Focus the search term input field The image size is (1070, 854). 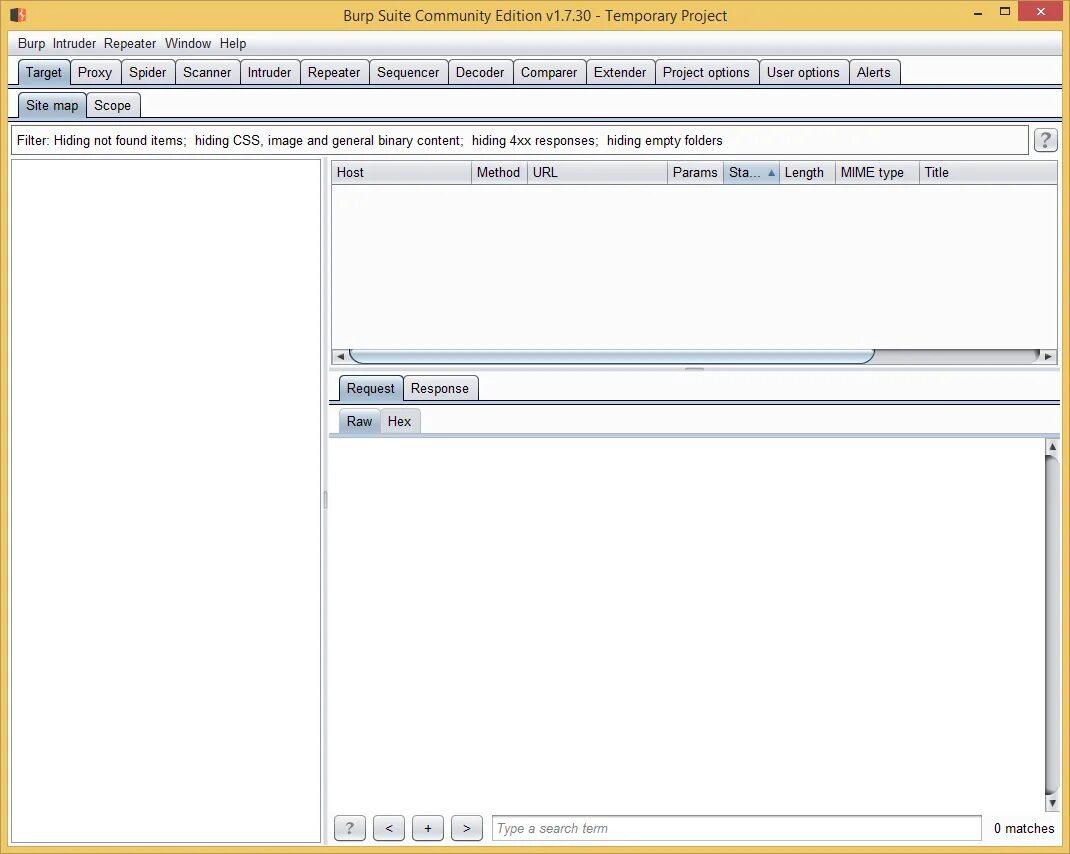click(736, 828)
